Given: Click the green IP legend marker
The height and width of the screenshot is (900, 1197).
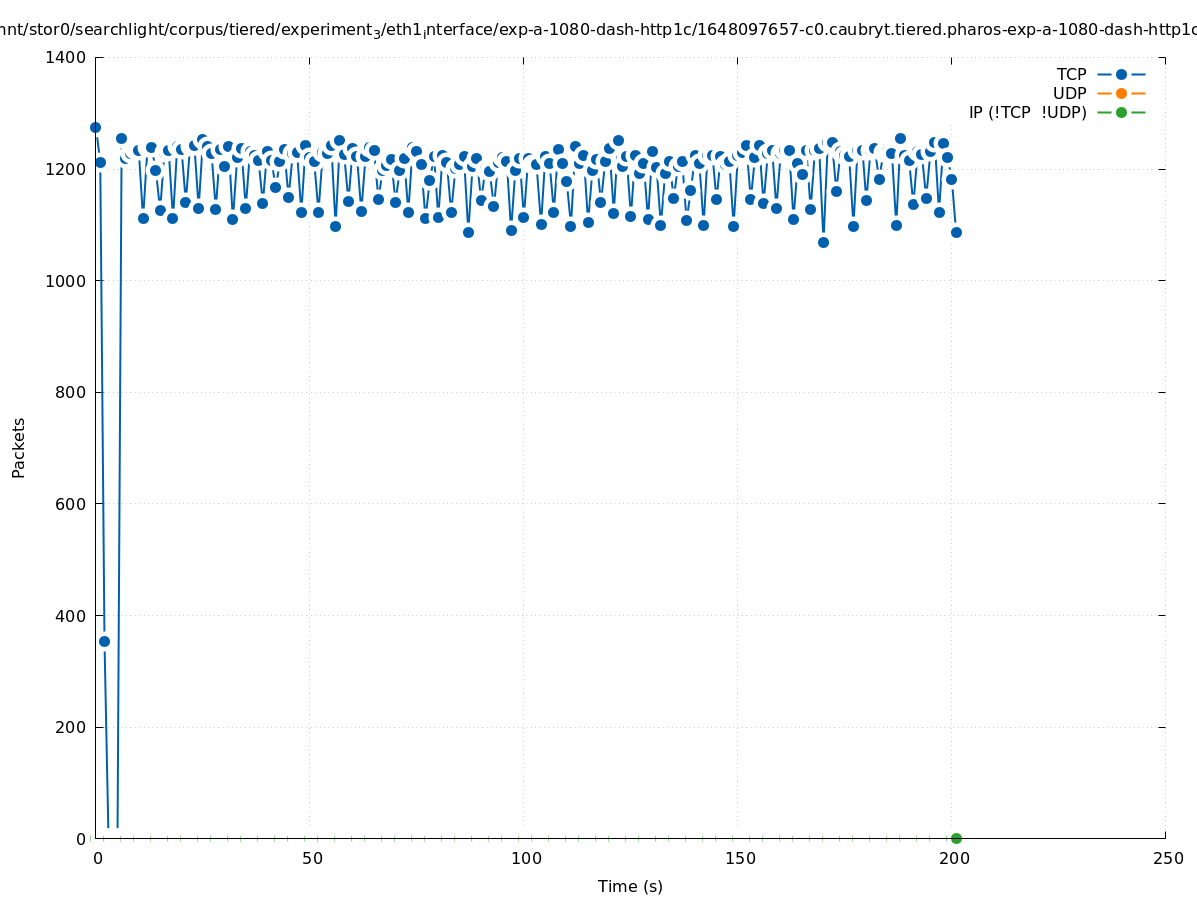Looking at the screenshot, I should [x=1121, y=113].
